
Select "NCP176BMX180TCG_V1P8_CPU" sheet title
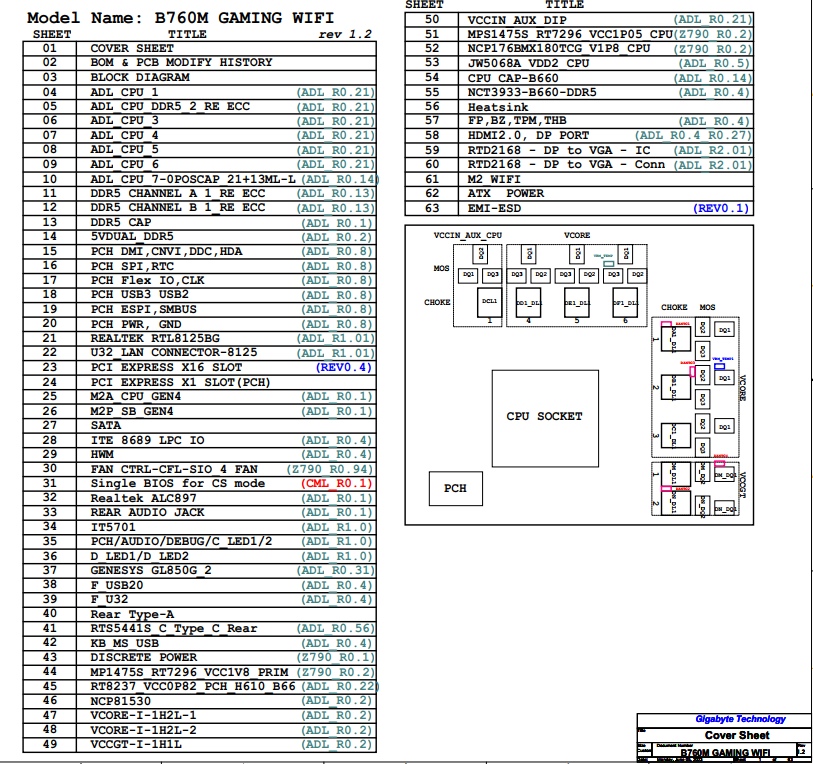[558, 48]
